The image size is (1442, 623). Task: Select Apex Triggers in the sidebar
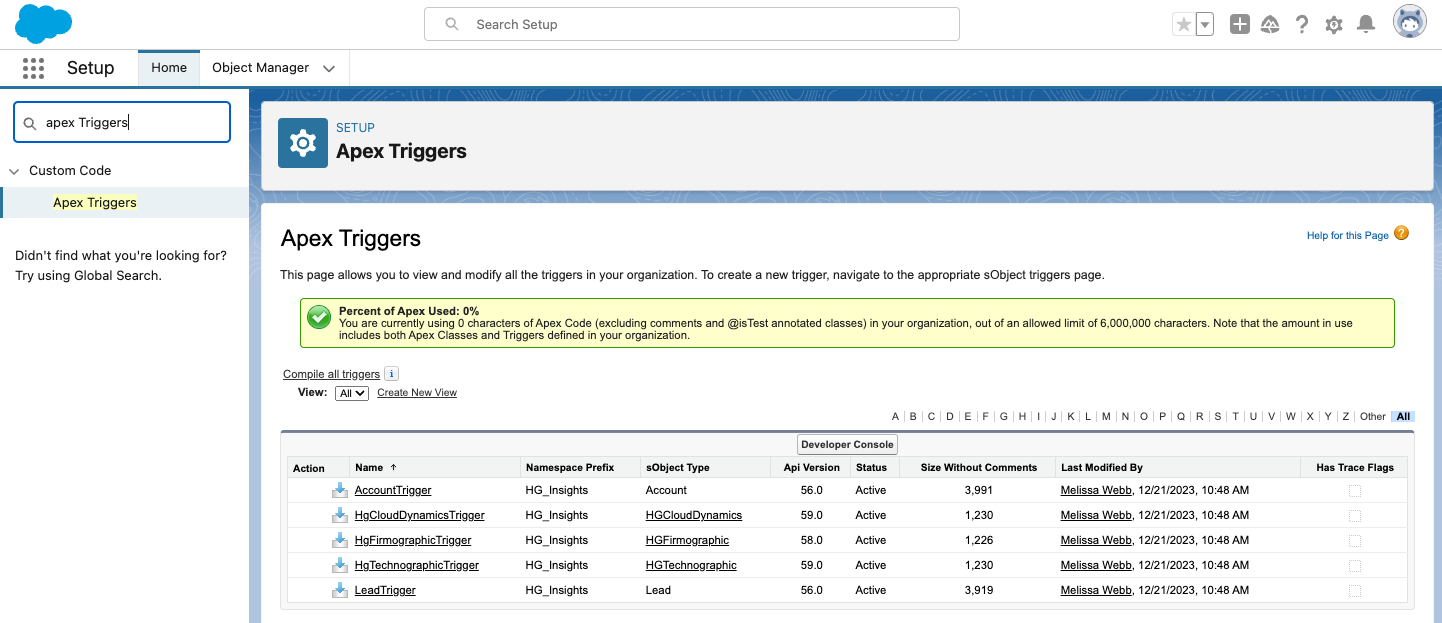pos(95,202)
